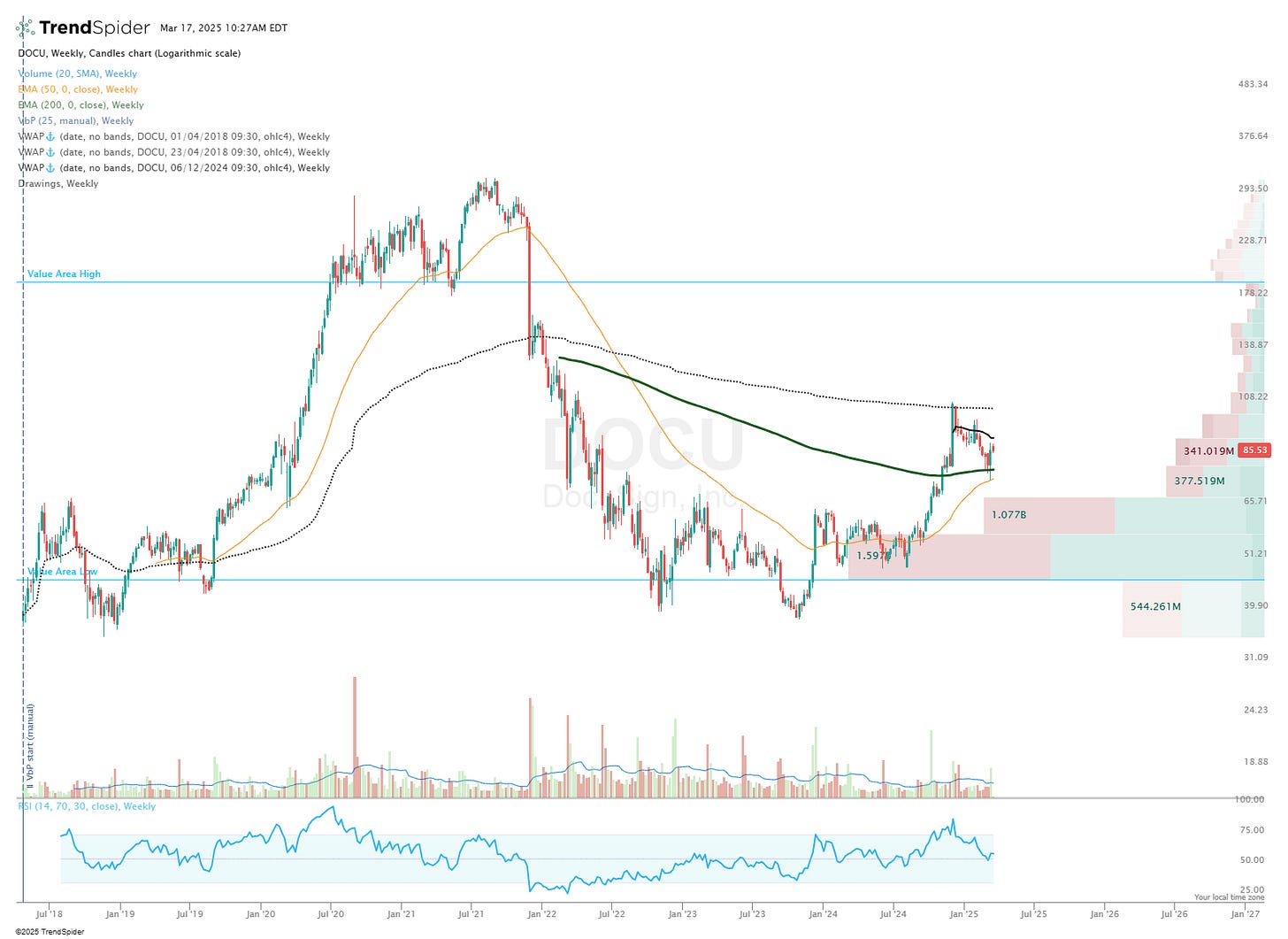Screen dimensions: 1288x939
Task: Click the 178.22 price axis label
Action: point(1253,293)
